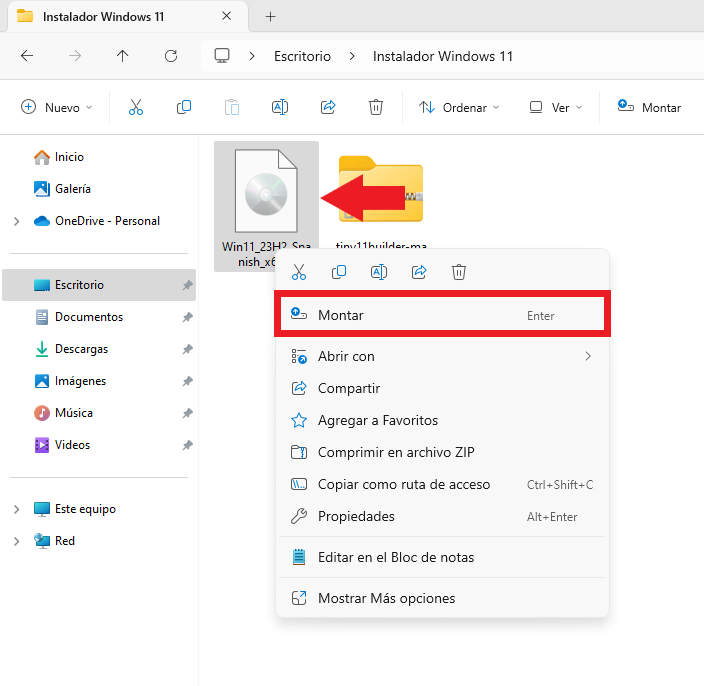
Task: Select the Win11_23H2 ISO disc file
Action: 266,207
